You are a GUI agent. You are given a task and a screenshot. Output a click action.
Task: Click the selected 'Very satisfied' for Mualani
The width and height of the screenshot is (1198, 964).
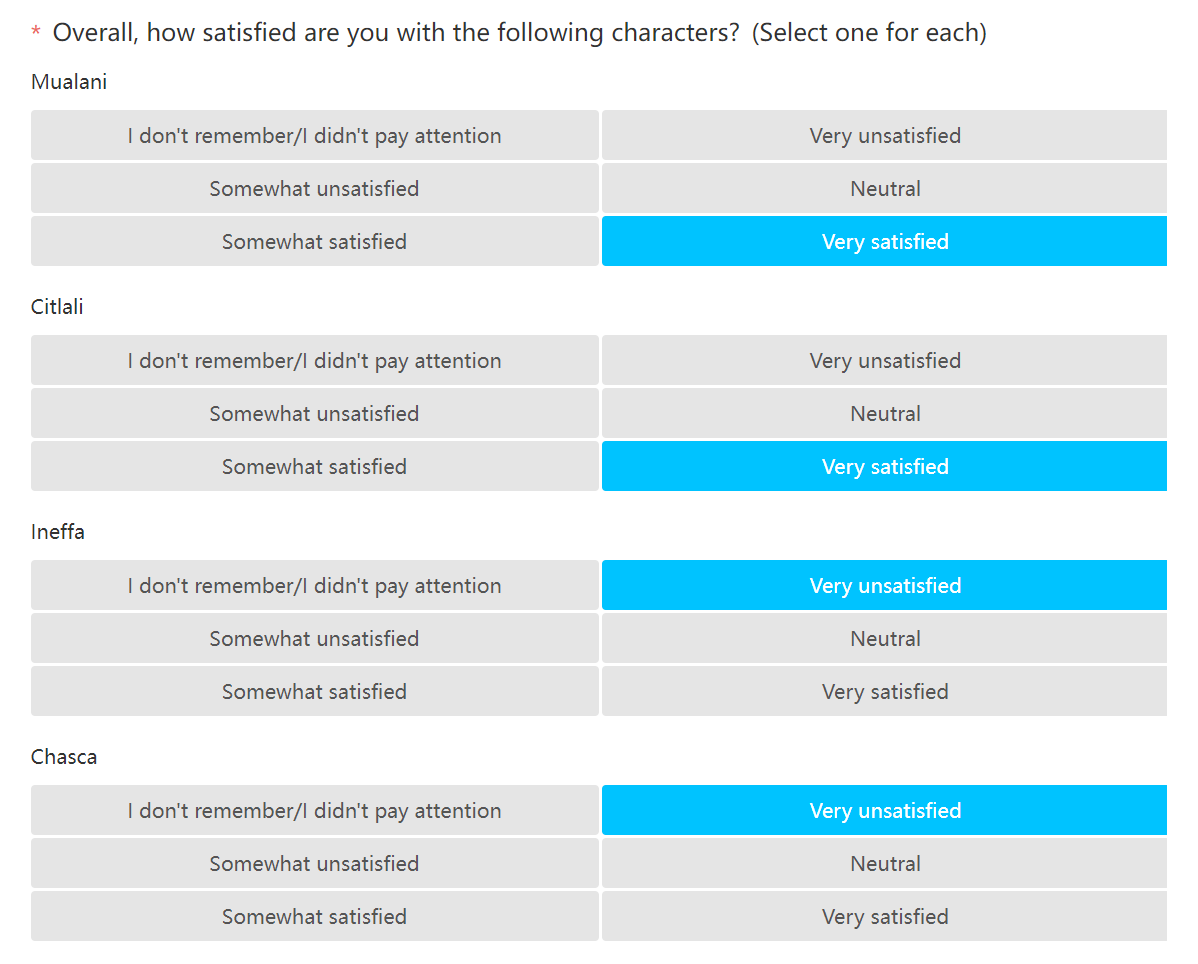point(884,241)
